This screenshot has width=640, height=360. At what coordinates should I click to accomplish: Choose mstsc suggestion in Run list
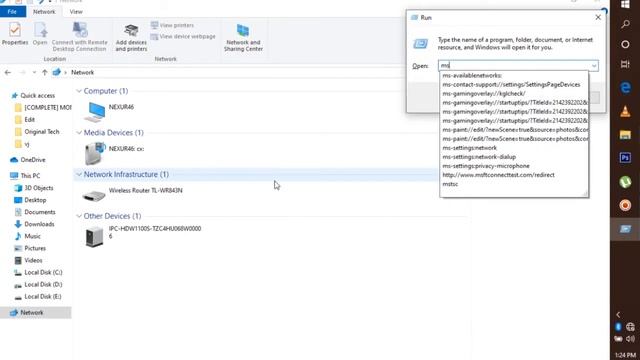tap(514, 184)
